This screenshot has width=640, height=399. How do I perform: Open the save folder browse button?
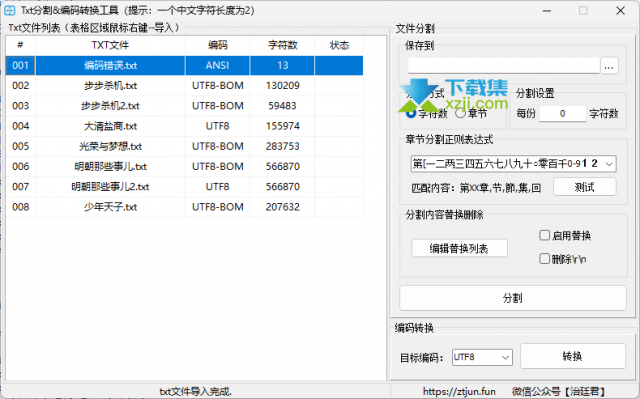pyautogui.click(x=609, y=66)
